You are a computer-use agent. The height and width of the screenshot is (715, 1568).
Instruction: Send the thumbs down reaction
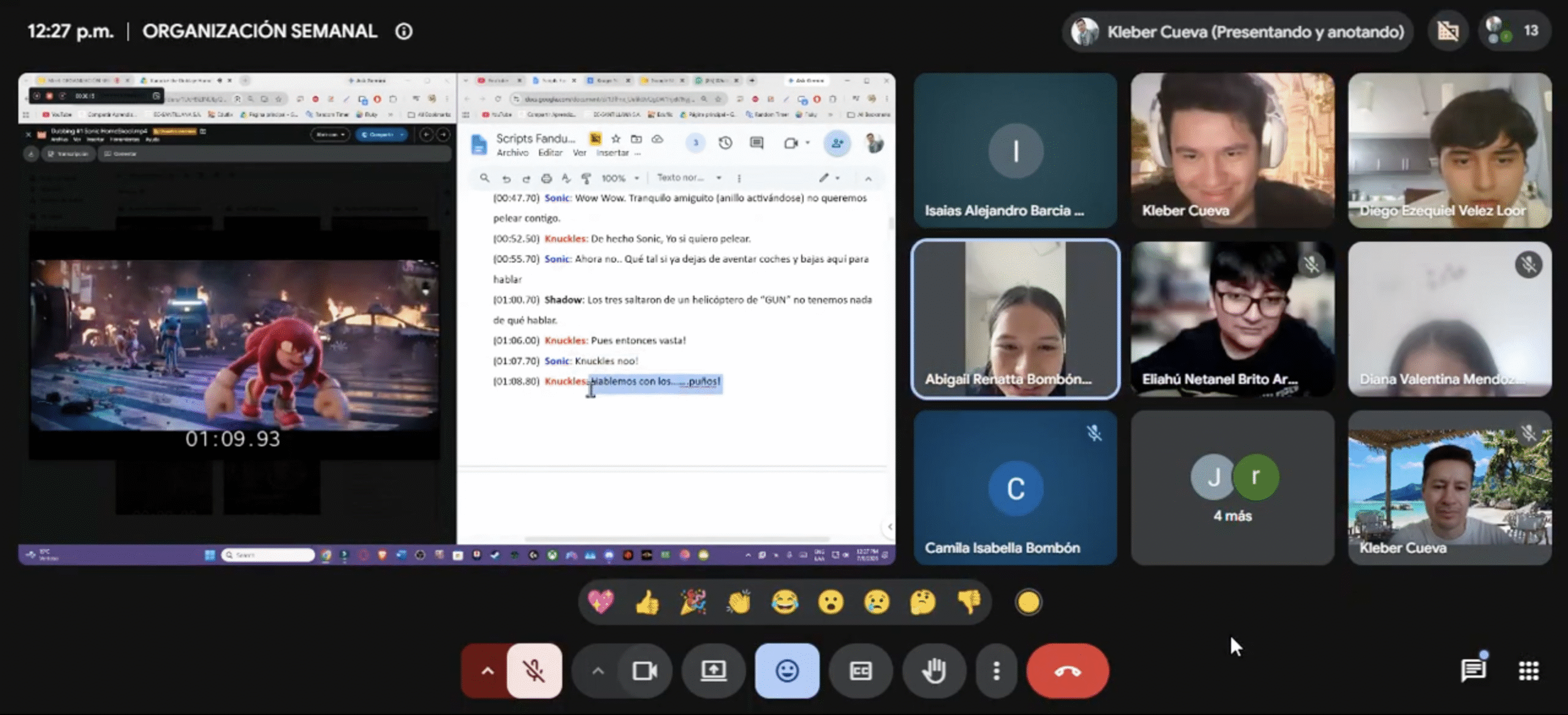coord(969,602)
